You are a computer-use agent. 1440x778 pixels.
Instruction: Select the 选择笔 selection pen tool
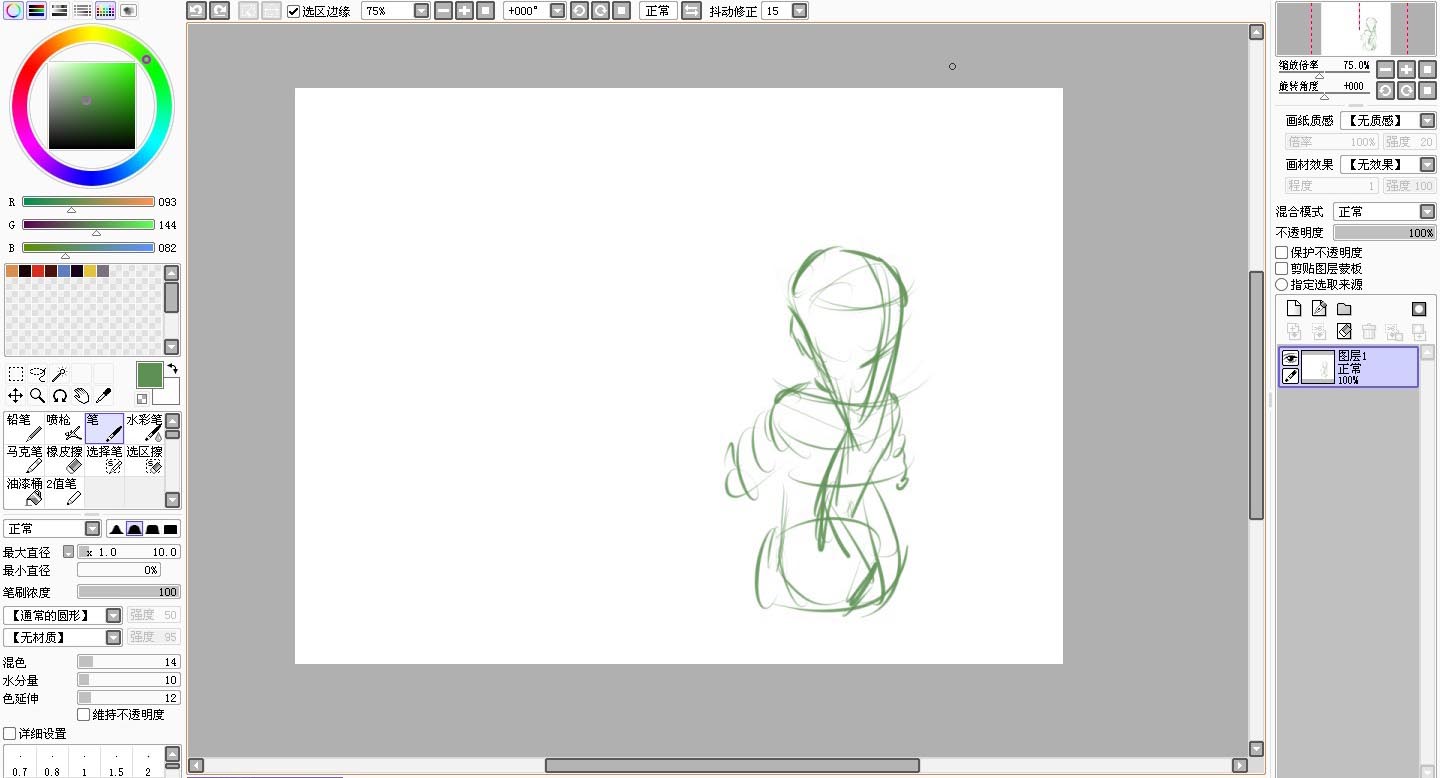click(x=104, y=460)
